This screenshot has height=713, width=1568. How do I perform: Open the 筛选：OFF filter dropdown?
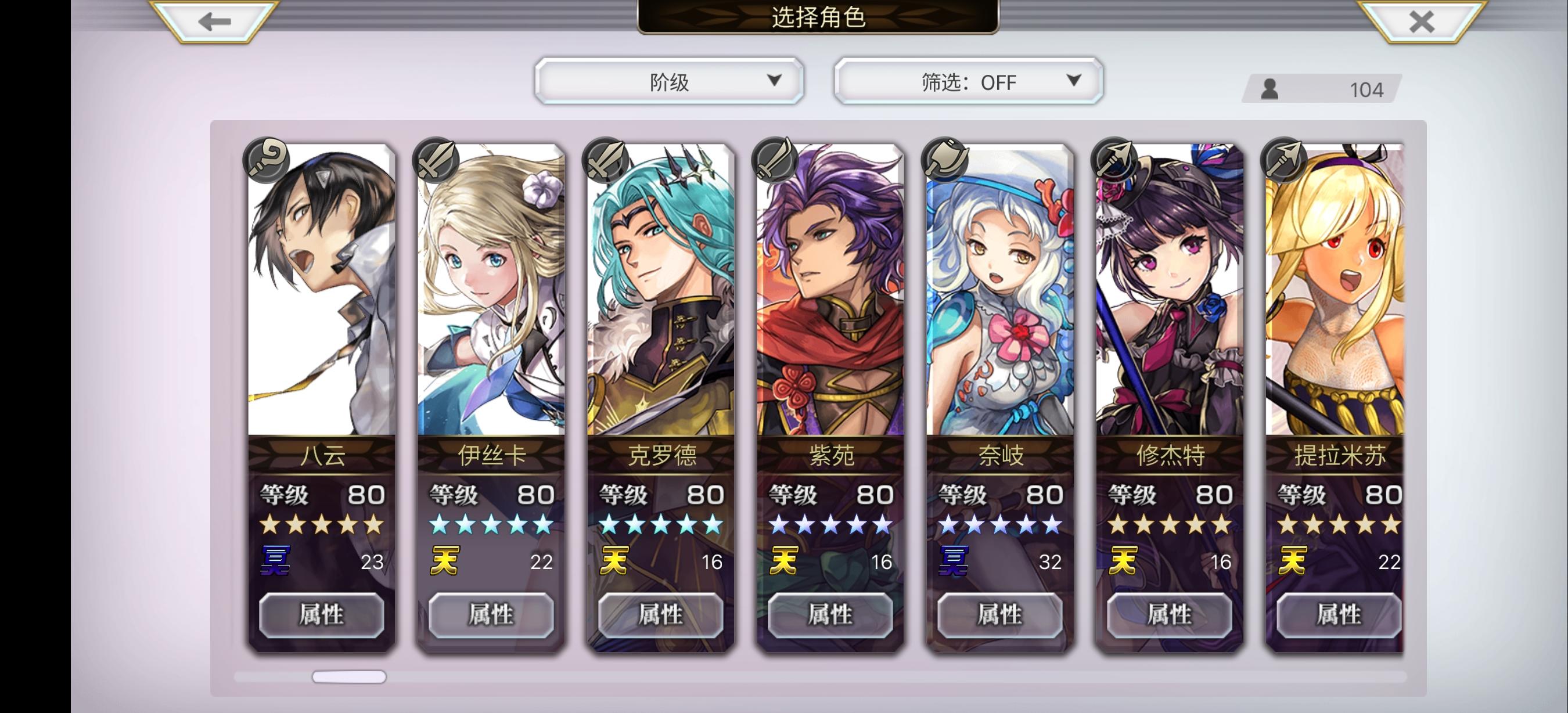[969, 81]
